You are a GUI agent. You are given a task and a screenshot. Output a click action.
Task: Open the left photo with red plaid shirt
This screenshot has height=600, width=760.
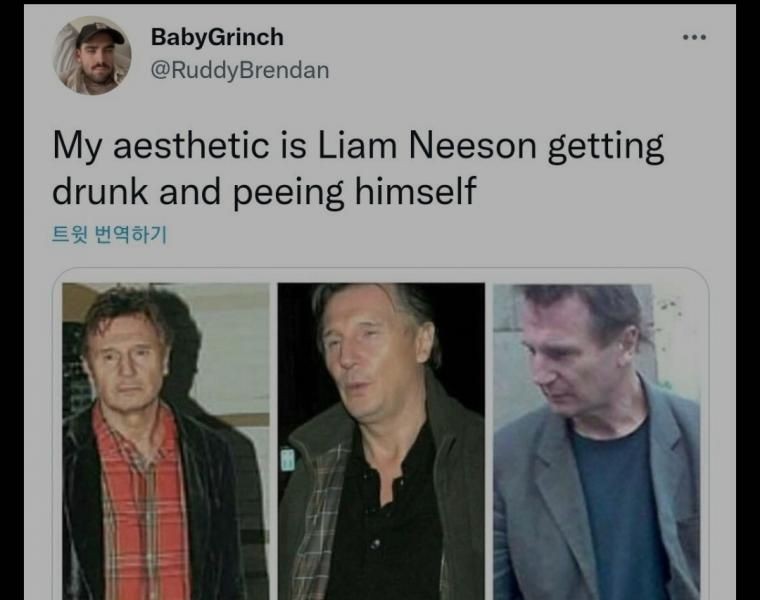[166, 441]
